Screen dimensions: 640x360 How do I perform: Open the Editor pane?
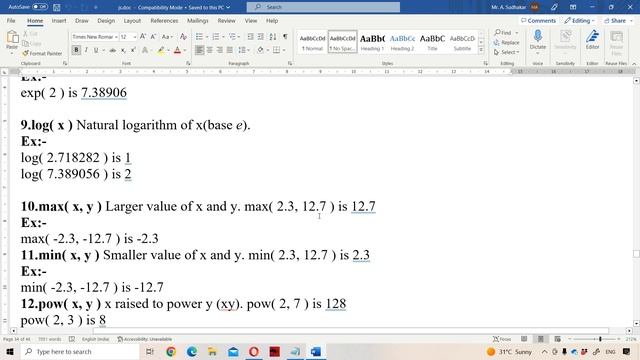(592, 40)
